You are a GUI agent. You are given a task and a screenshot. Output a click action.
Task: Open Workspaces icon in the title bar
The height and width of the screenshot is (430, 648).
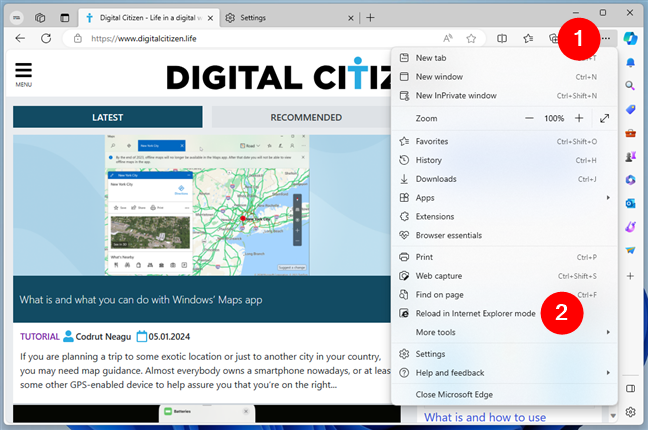(x=40, y=18)
